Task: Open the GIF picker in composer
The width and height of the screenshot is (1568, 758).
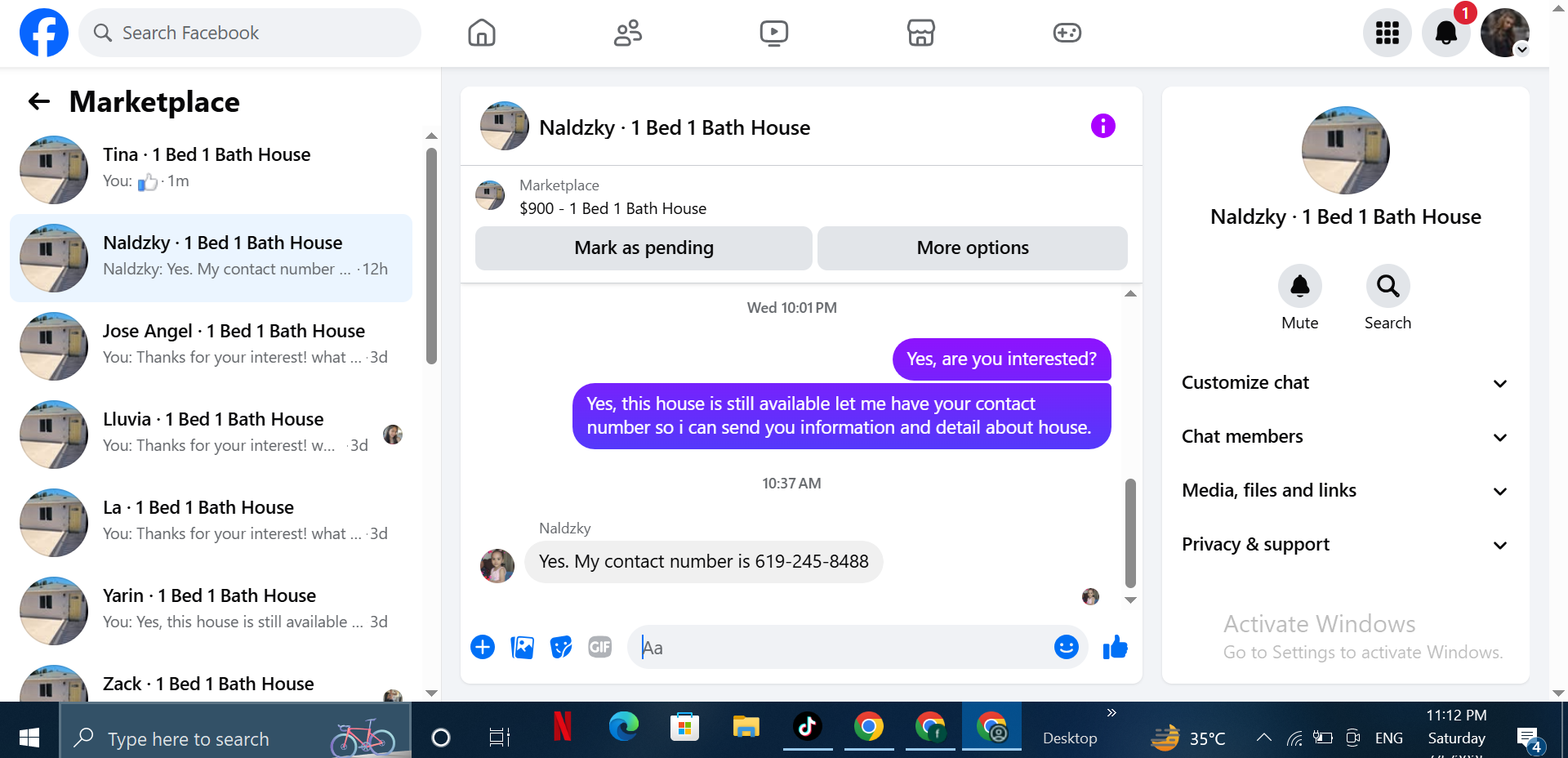Action: pos(599,647)
